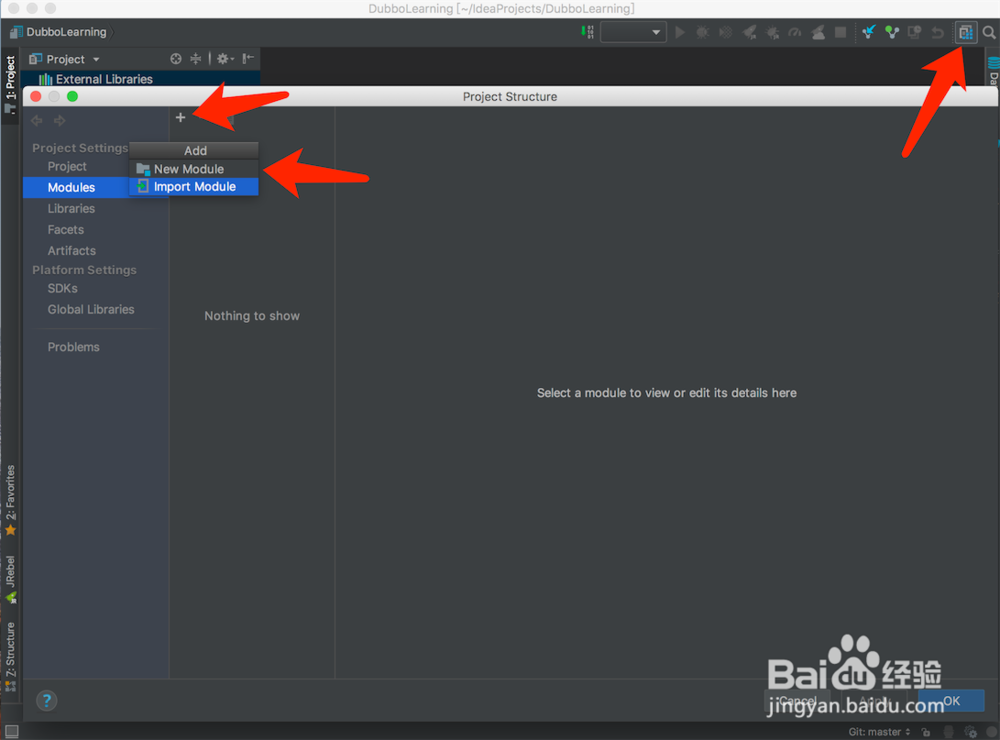
Task: Click the Debug bug icon
Action: tap(702, 32)
